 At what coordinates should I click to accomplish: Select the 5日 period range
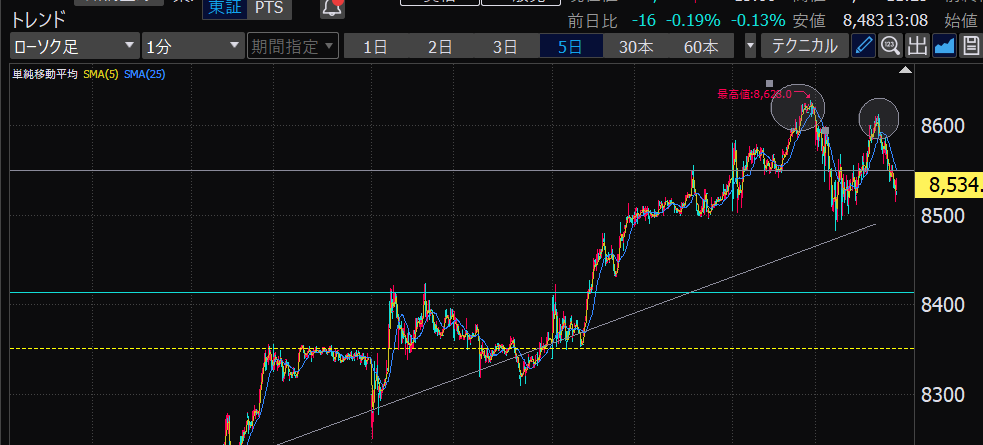pos(571,46)
